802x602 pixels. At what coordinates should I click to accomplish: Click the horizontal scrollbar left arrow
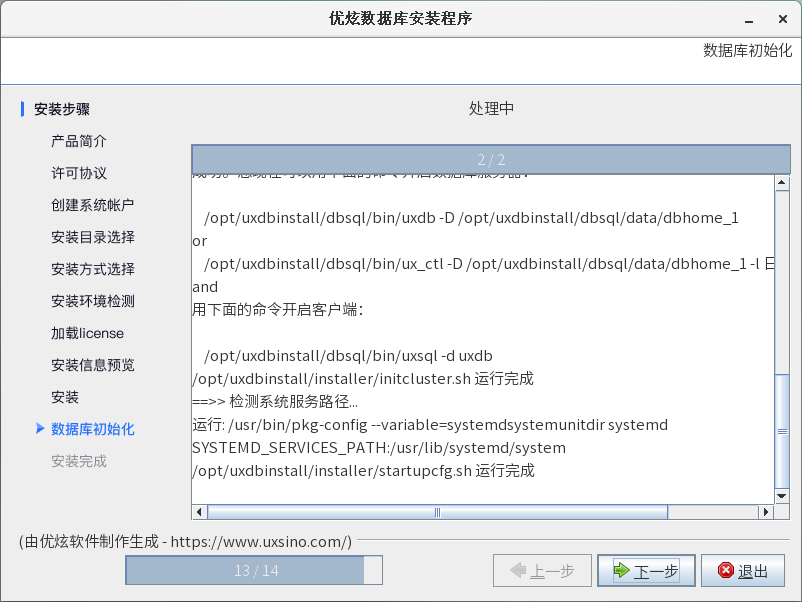click(200, 512)
